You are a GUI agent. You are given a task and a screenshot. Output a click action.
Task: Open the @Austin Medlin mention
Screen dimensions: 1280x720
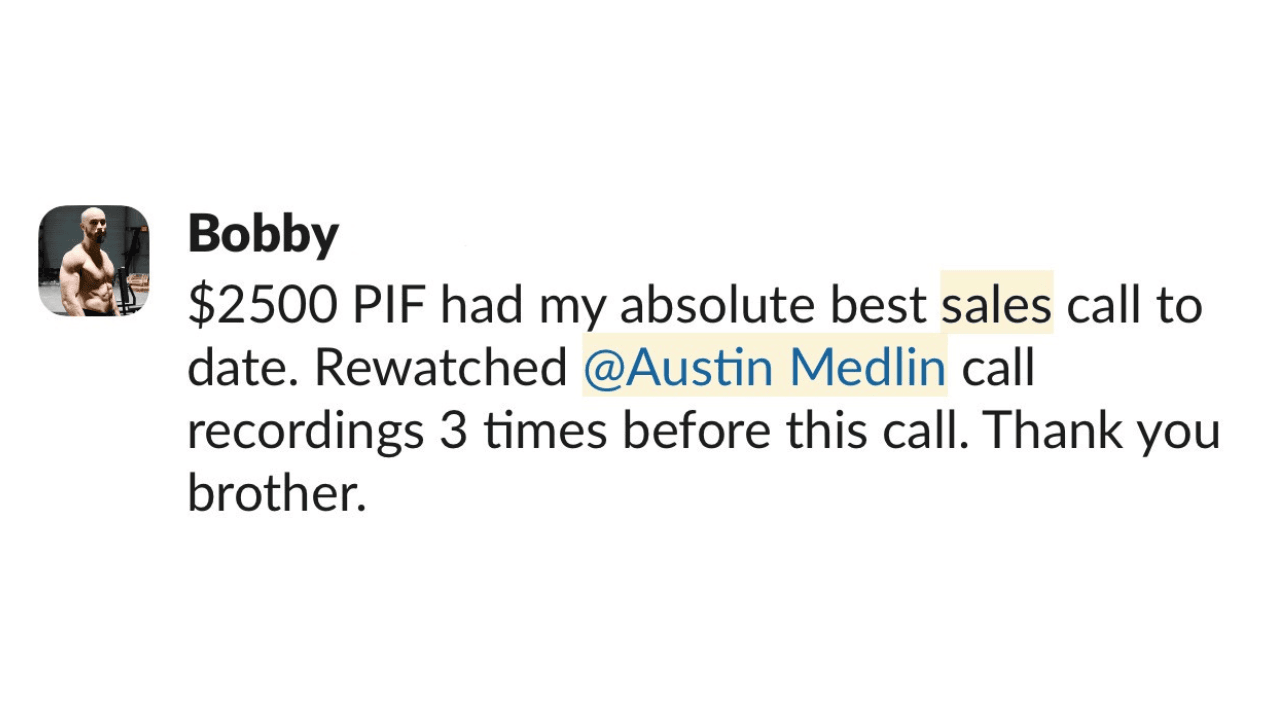(764, 368)
